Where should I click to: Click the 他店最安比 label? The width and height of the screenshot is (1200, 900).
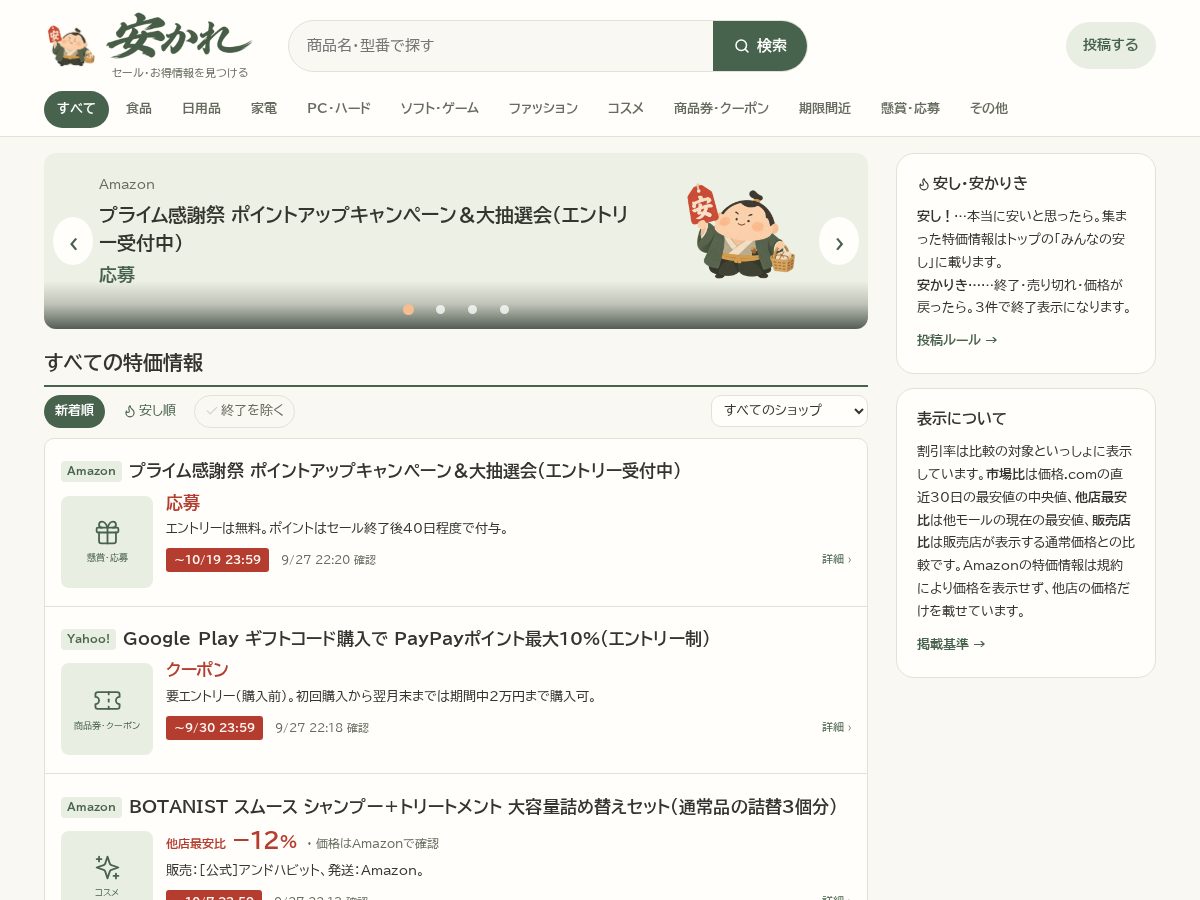pyautogui.click(x=196, y=844)
